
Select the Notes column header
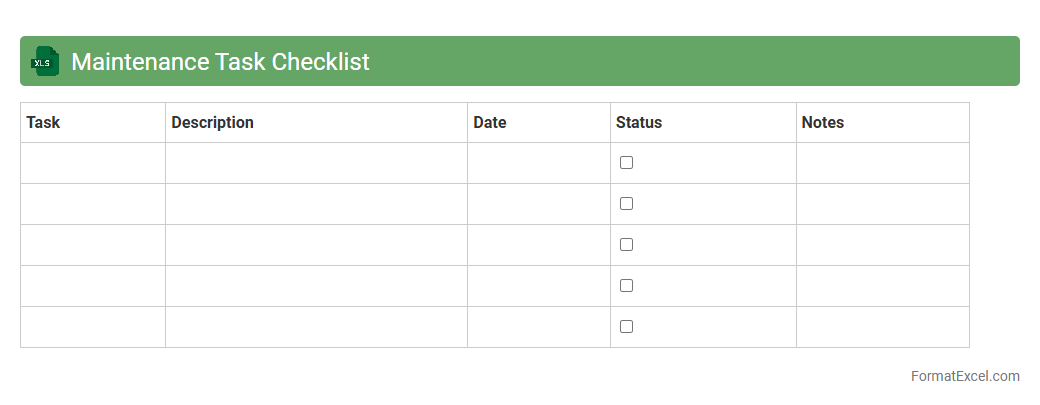tap(823, 123)
